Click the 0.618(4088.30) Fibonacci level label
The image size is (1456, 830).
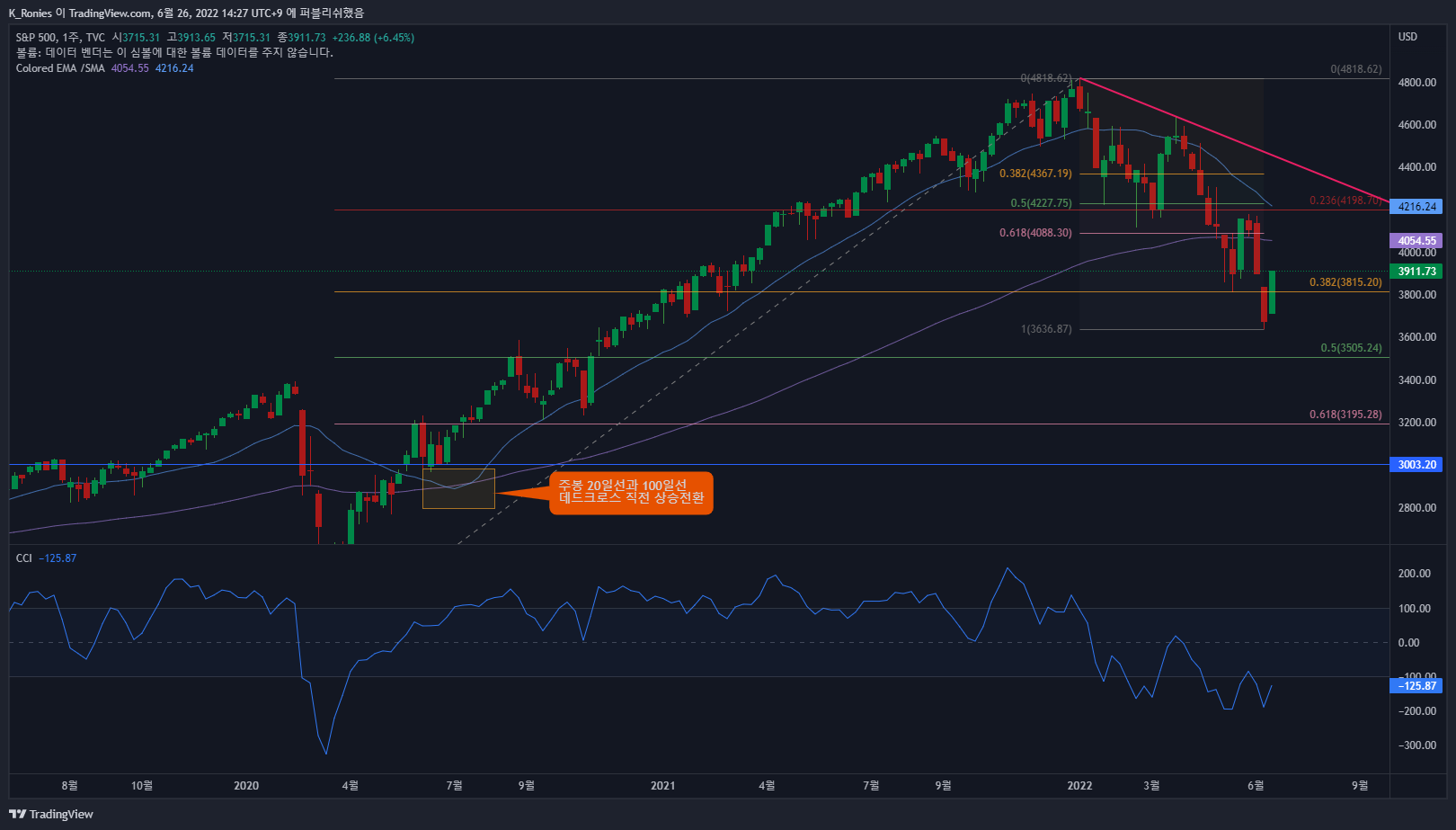pos(1035,233)
